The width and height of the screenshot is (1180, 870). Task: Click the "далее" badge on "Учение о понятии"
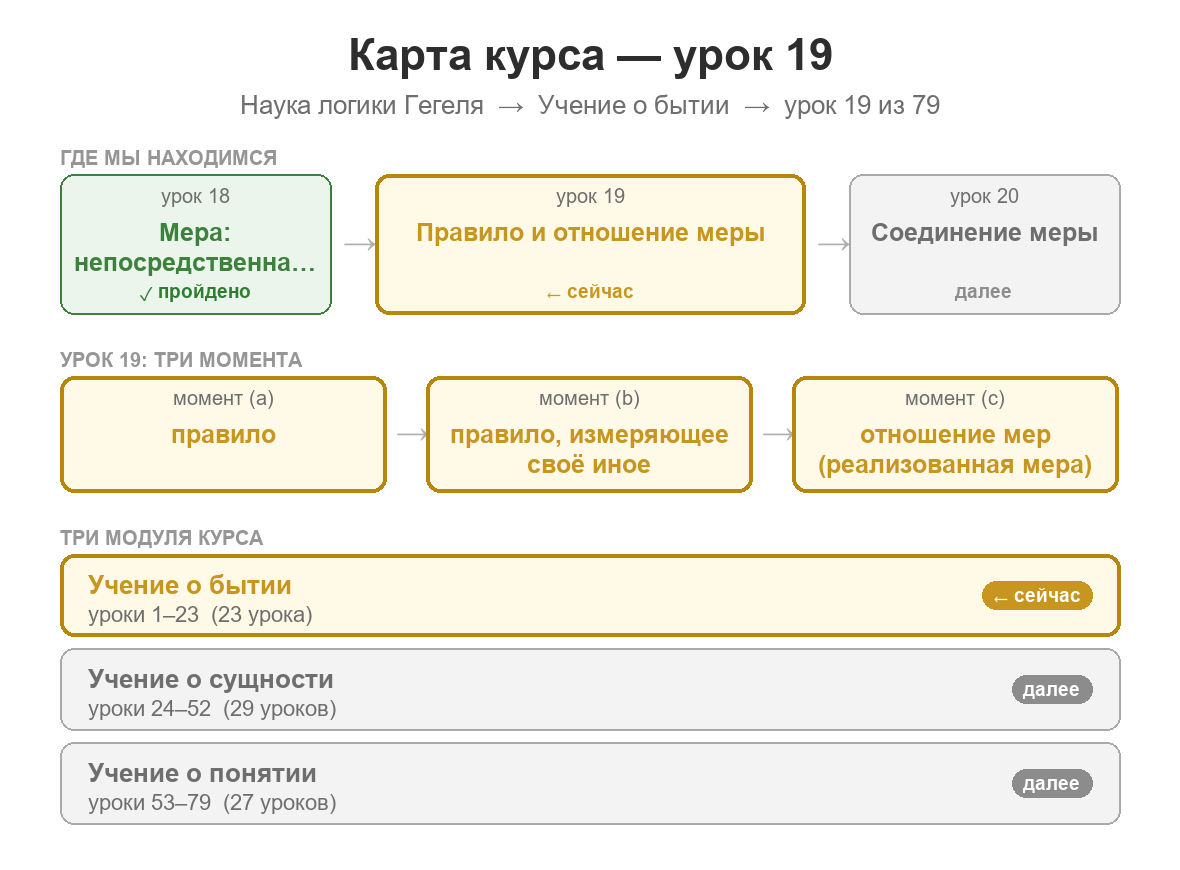click(1051, 783)
